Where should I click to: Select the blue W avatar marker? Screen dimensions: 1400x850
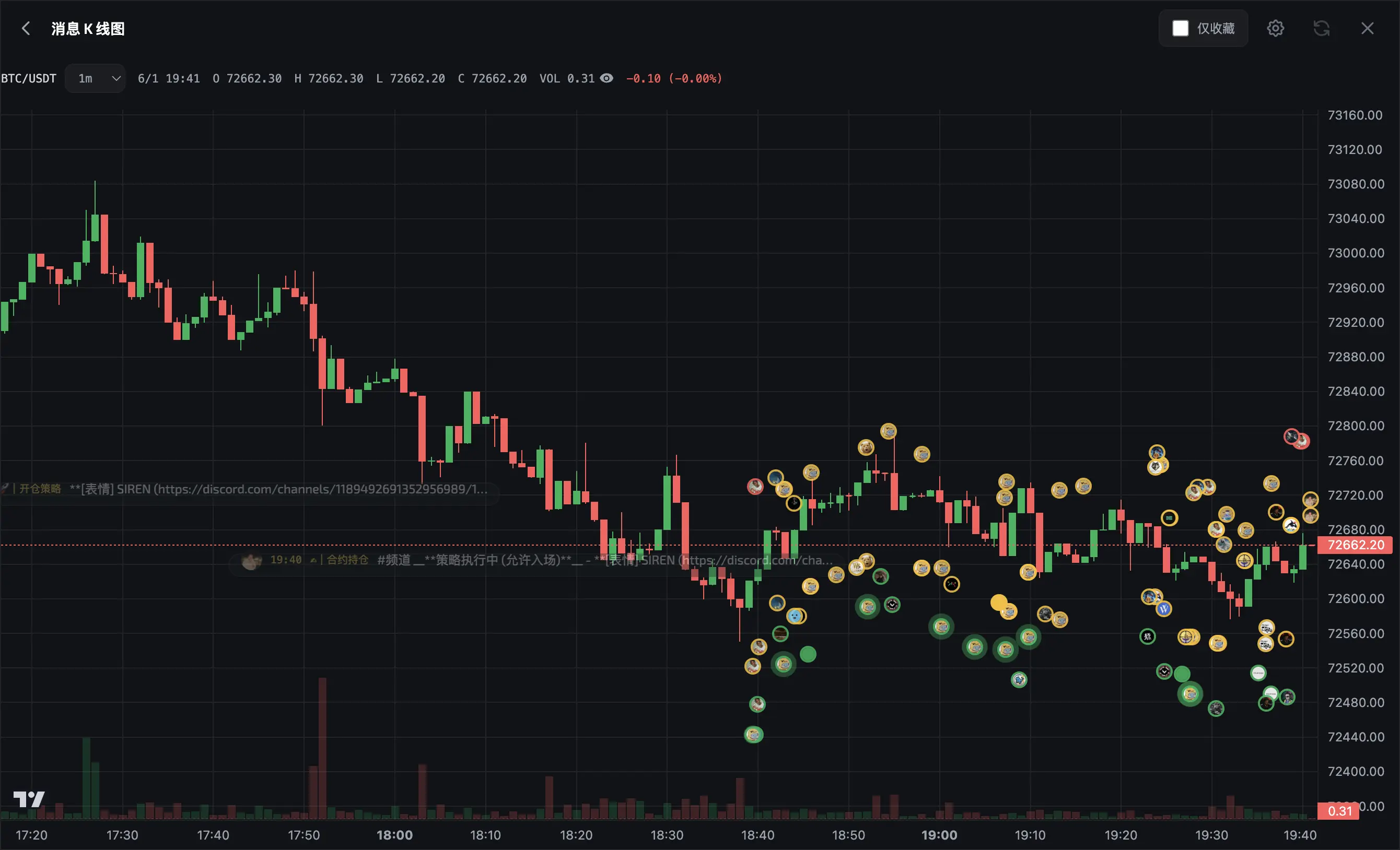coord(1164,609)
